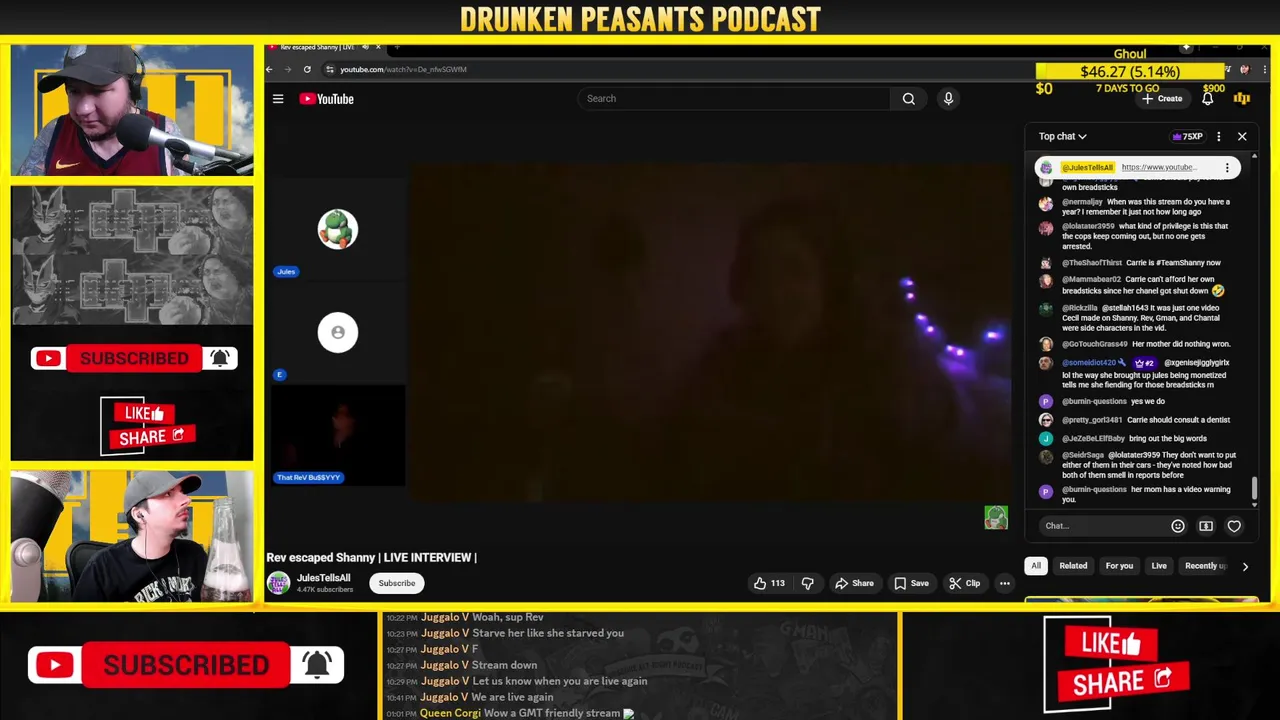The image size is (1280, 720).
Task: Start voice search with microphone icon
Action: pos(948,98)
